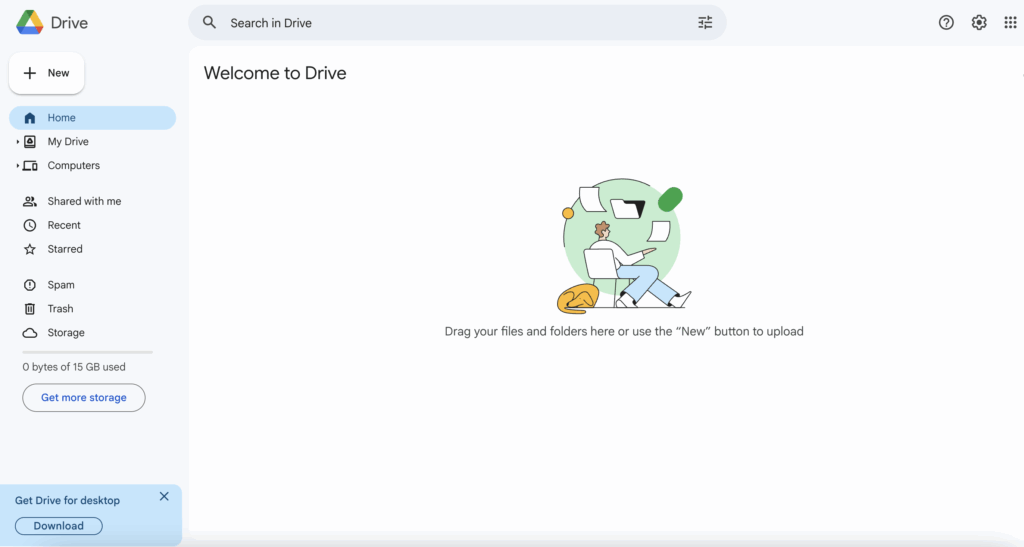Screen dimensions: 1024x547
Task: Click the Storage cloud icon
Action: [30, 333]
